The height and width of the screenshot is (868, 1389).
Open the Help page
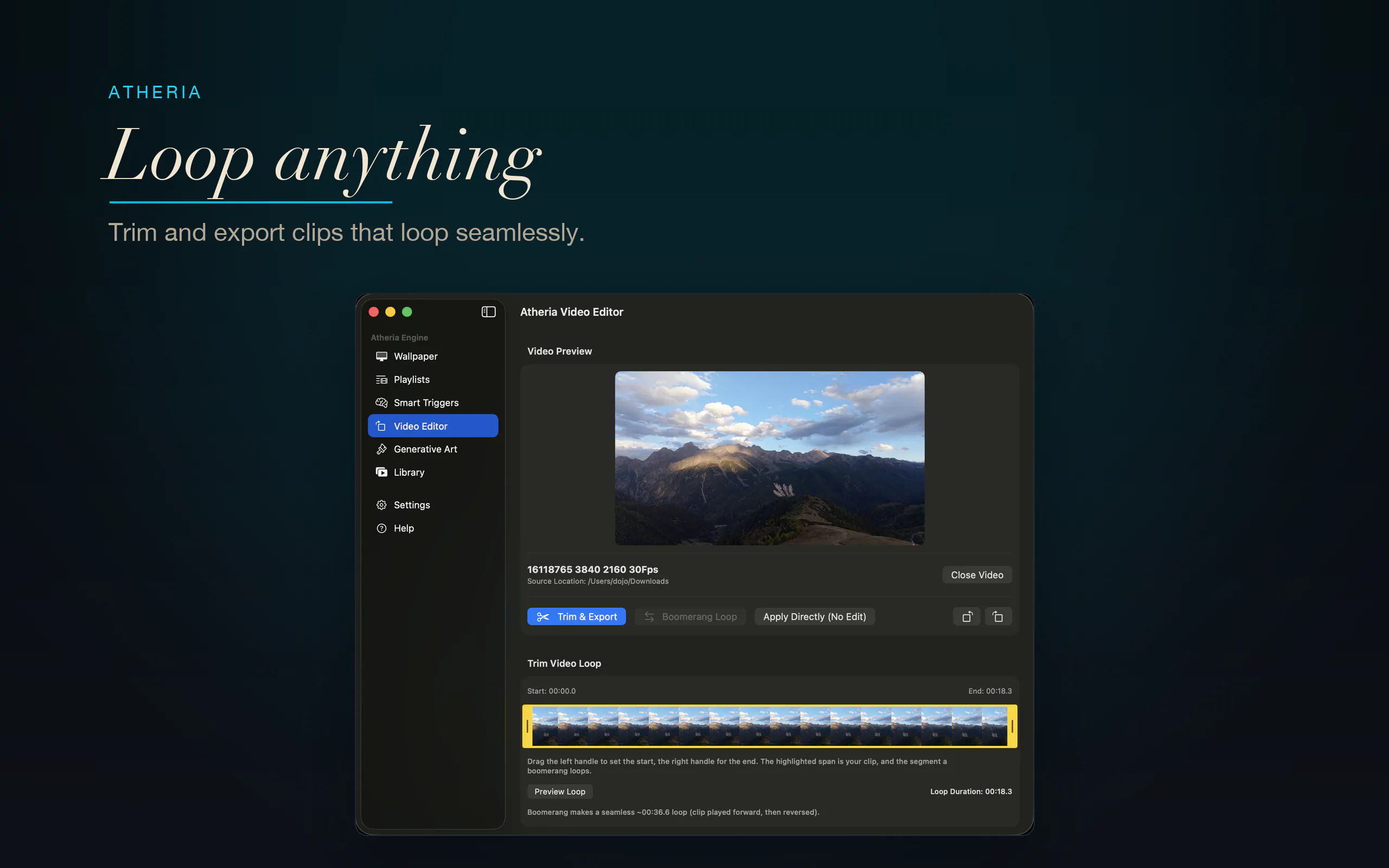(x=433, y=528)
